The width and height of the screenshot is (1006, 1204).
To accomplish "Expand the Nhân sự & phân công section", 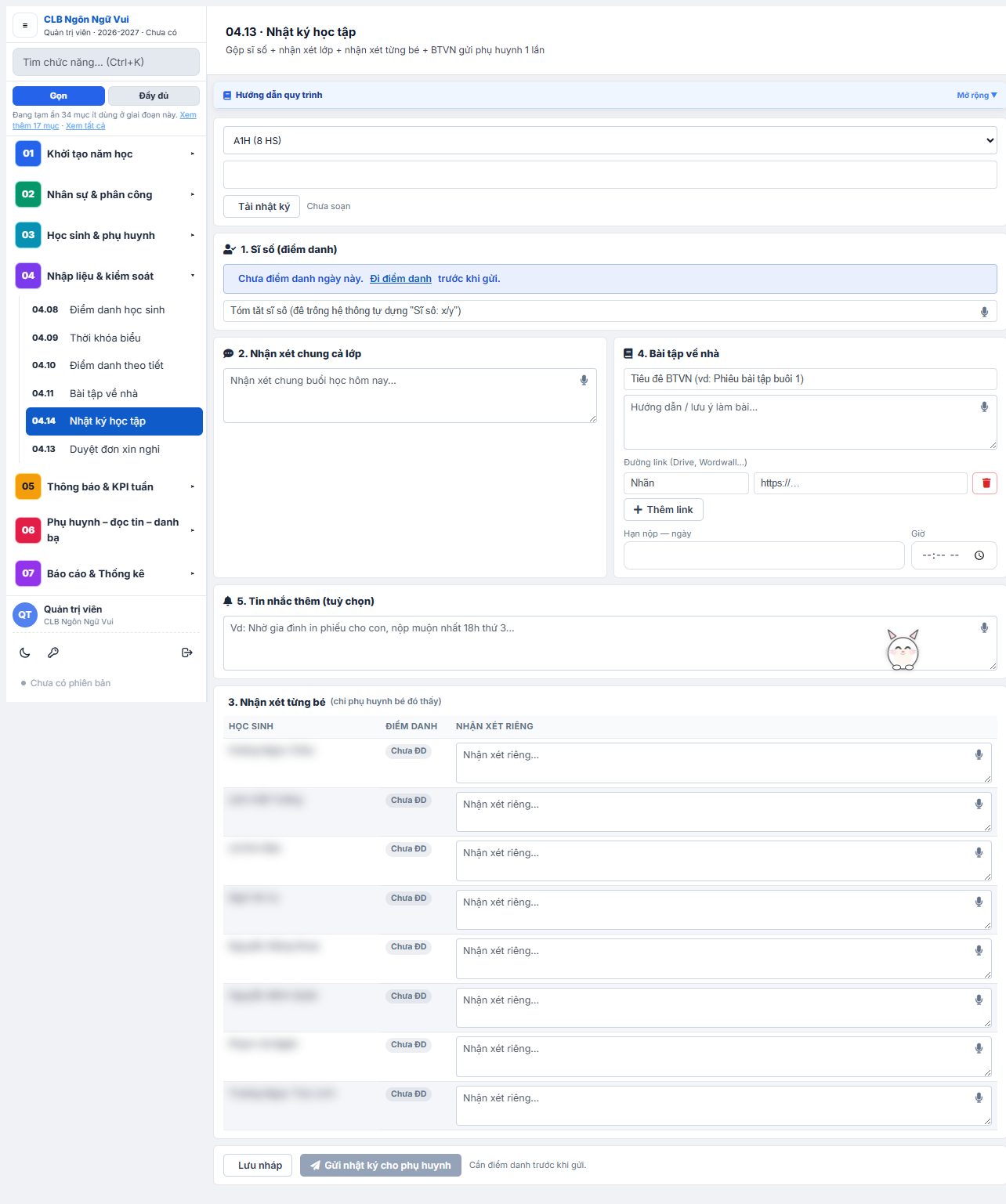I will (107, 194).
